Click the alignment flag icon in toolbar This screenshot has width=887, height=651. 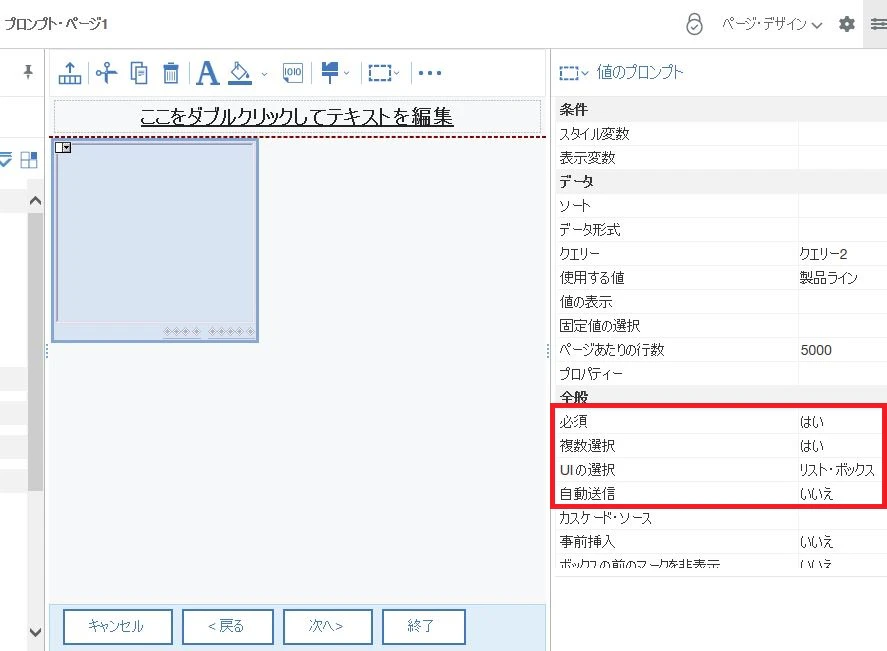point(330,73)
